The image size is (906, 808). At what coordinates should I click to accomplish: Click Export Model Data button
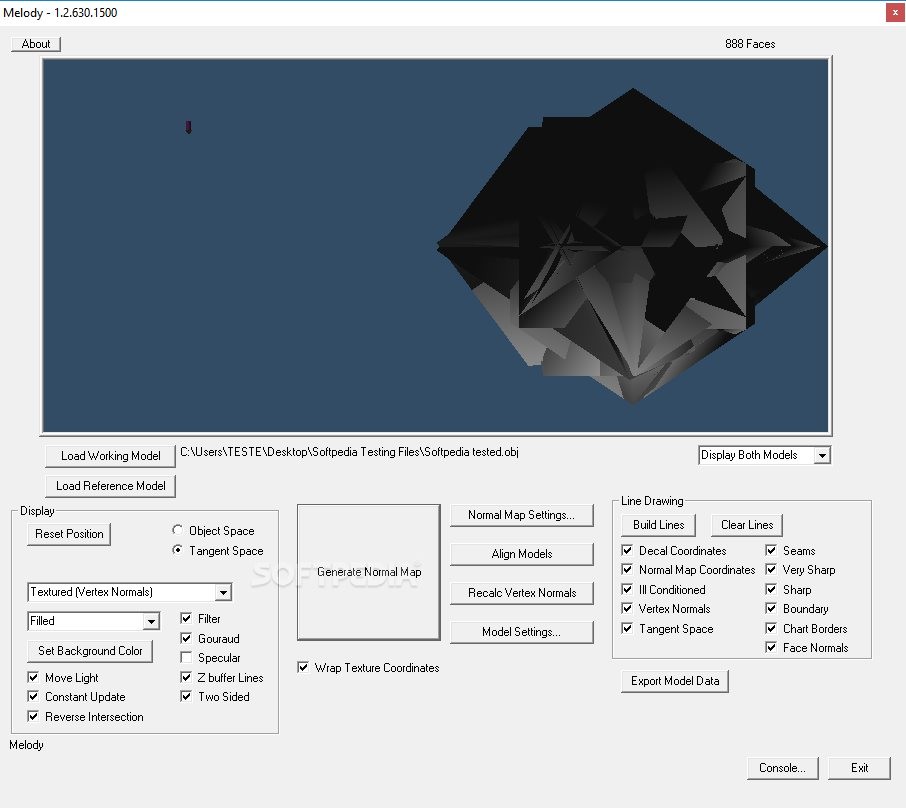(675, 681)
